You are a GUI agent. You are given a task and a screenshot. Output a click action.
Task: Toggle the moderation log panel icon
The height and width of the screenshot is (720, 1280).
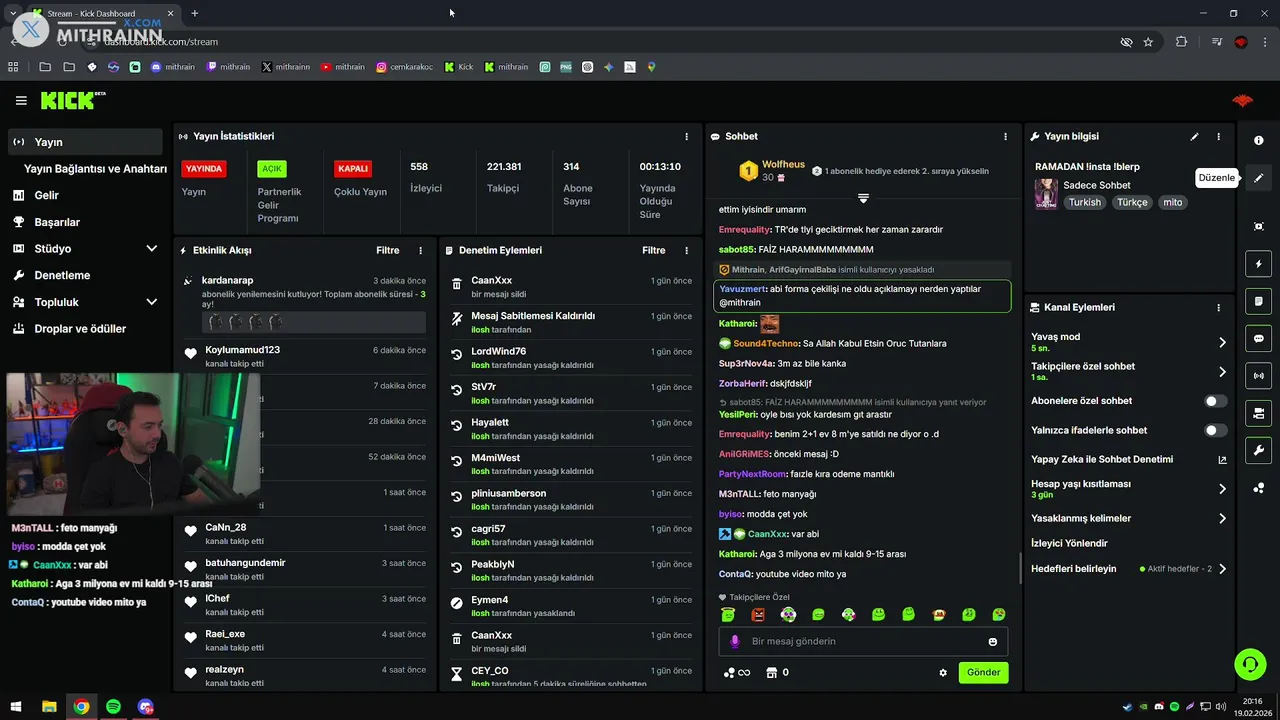pyautogui.click(x=1259, y=301)
